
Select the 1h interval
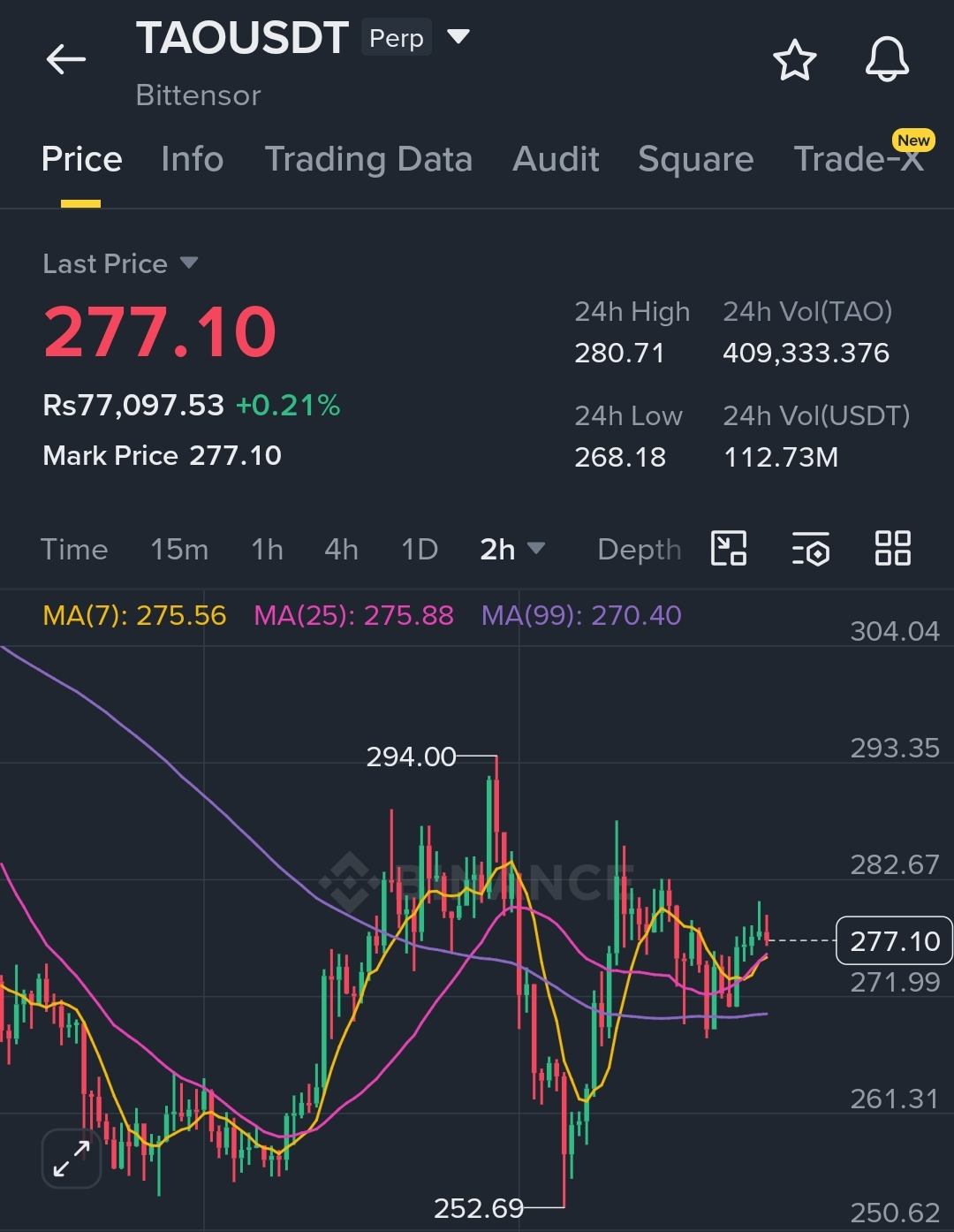pyautogui.click(x=267, y=549)
